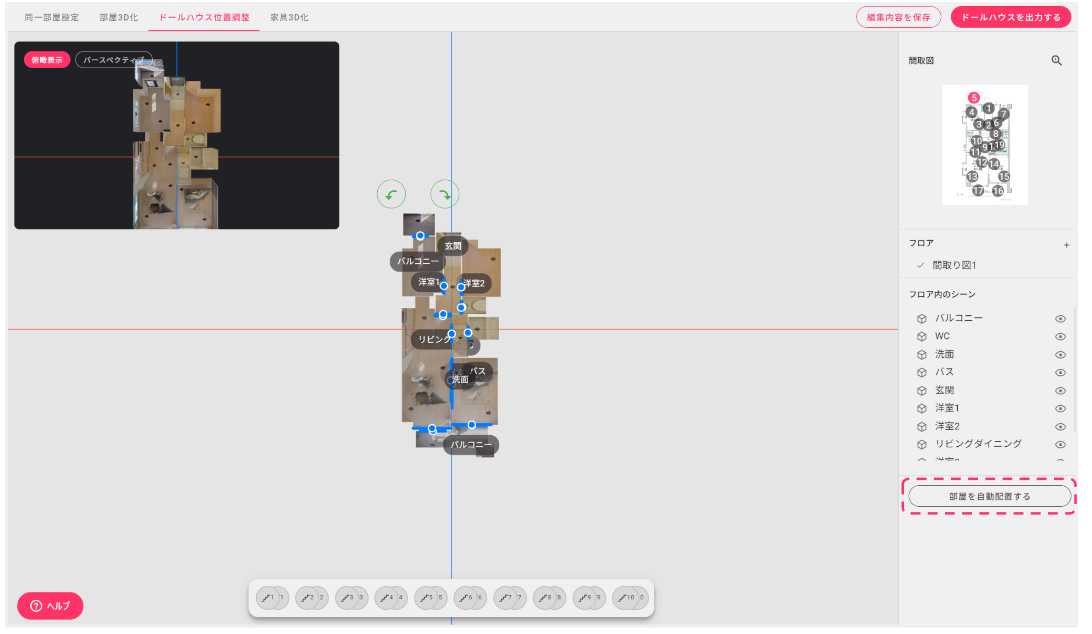Save edits with 編集内容を保存
Screen dimensions: 1092x634
click(898, 17)
